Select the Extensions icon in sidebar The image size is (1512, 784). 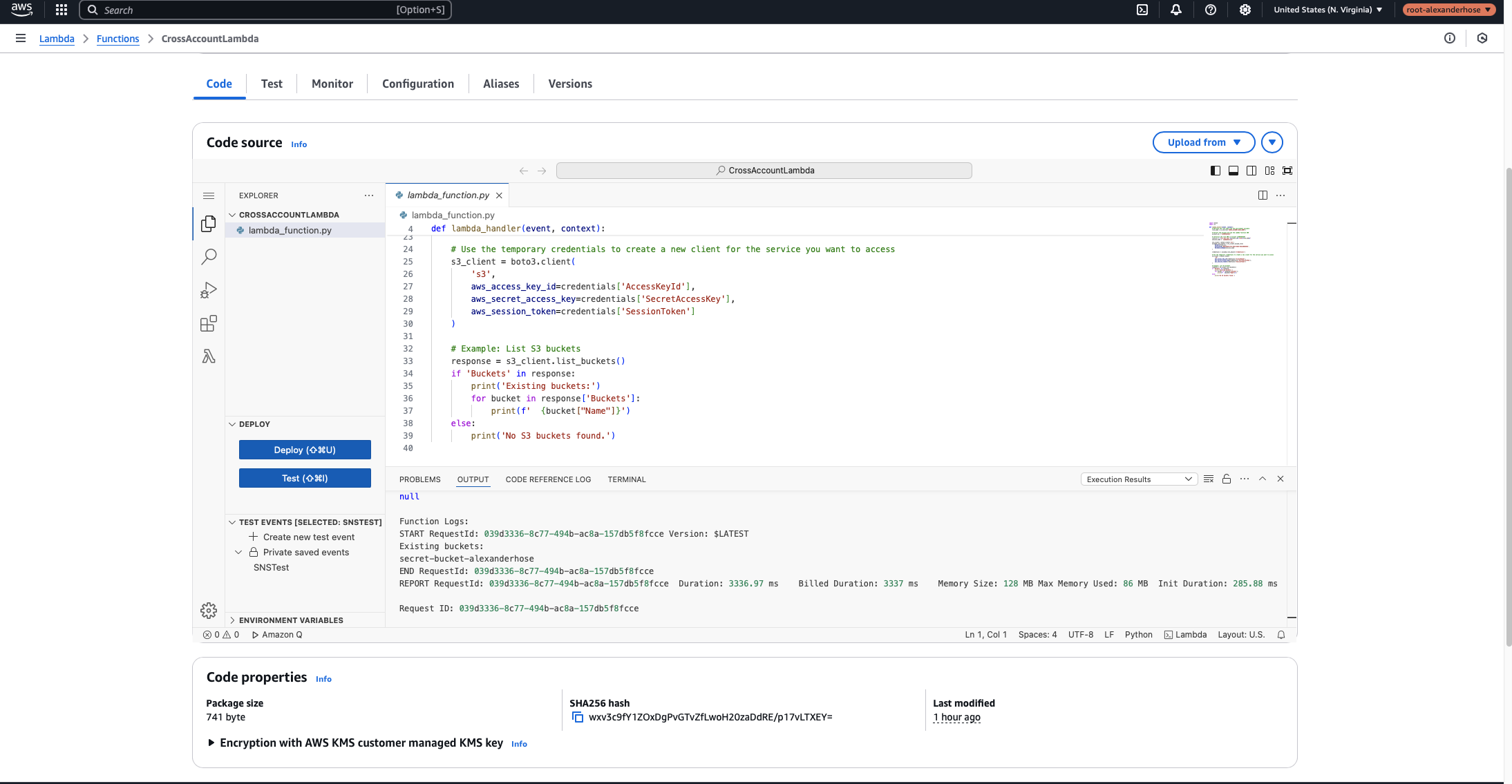(x=208, y=323)
